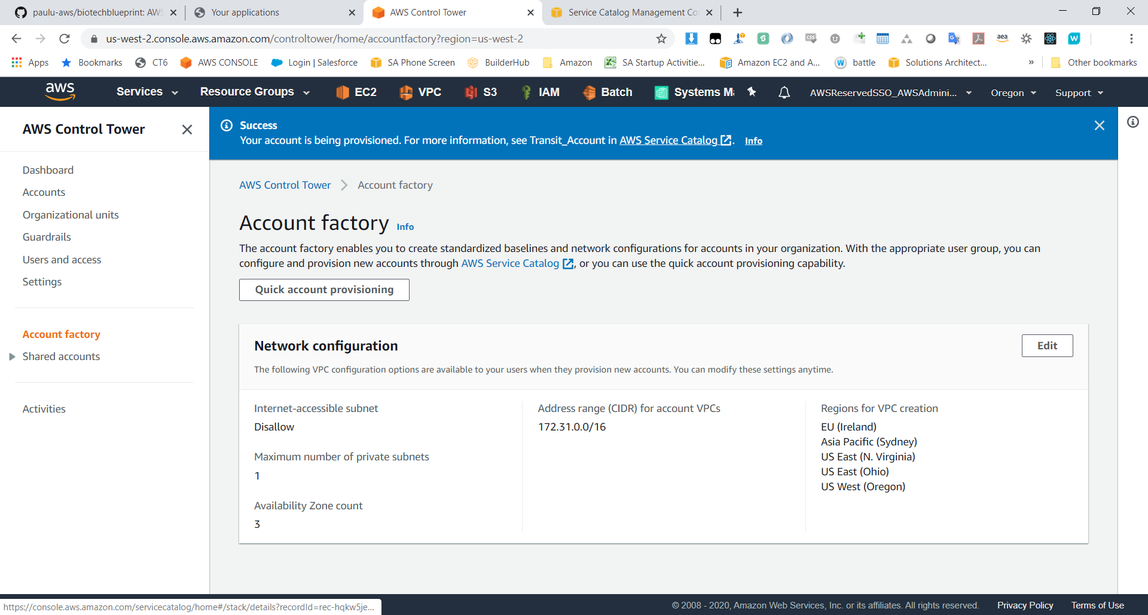
Task: Click the calendar extension icon
Action: [883, 38]
